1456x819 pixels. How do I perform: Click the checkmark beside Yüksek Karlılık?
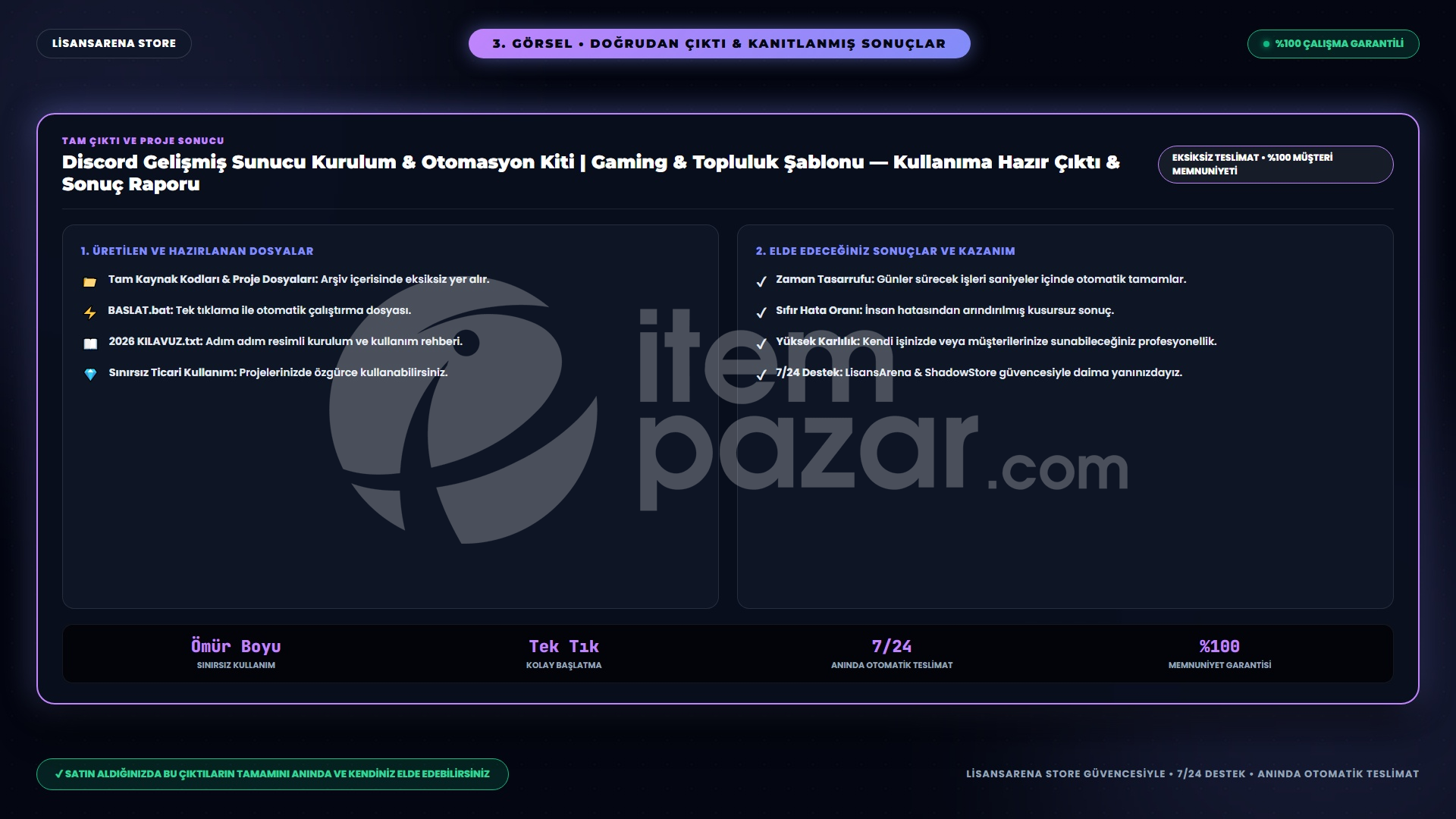coord(761,344)
